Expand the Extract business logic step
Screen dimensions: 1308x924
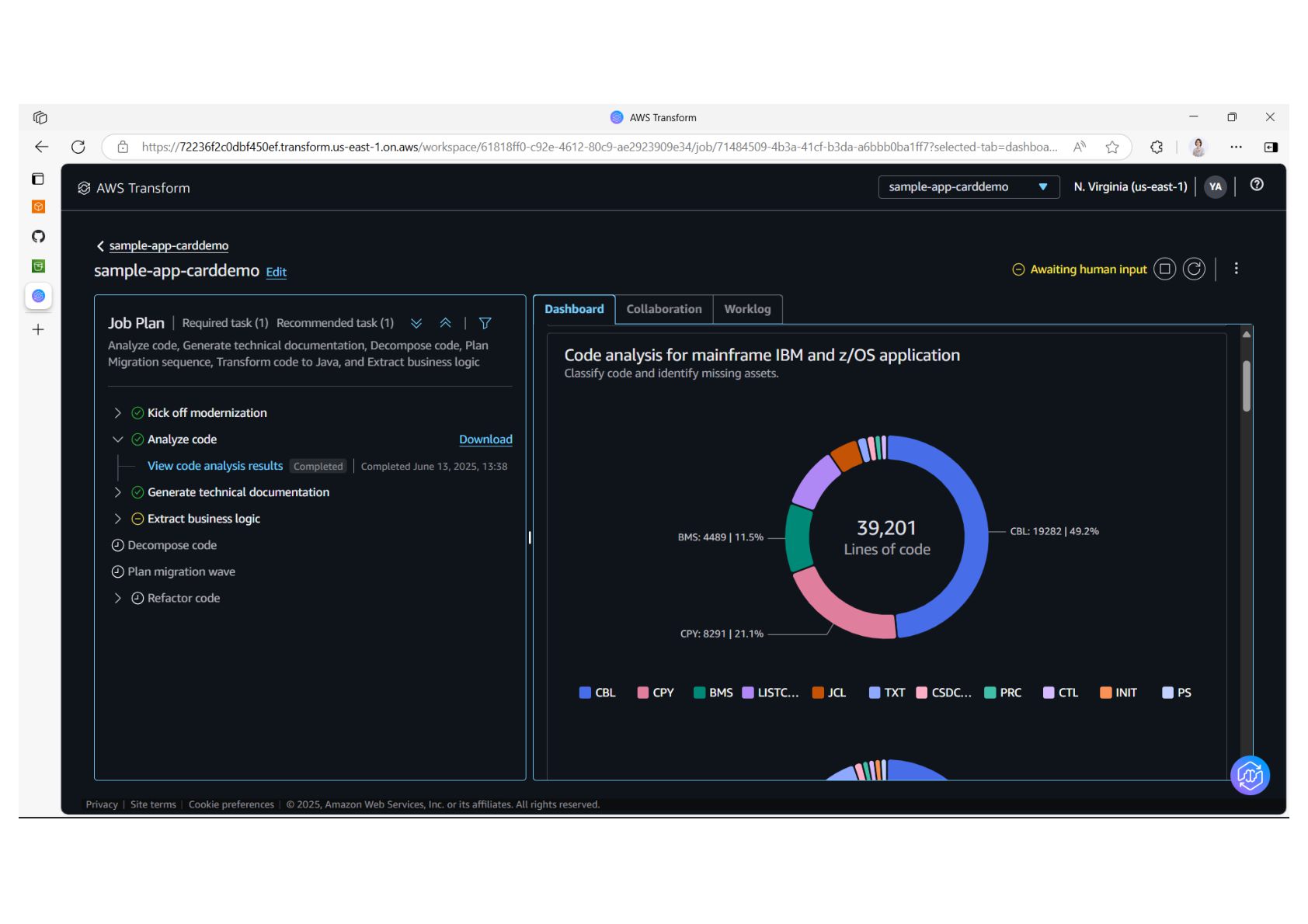118,519
